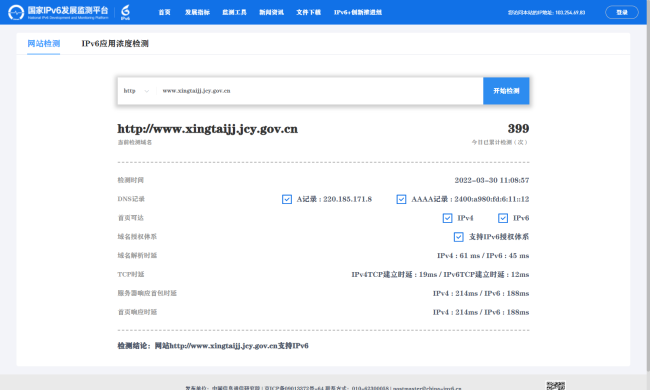Click the platform logo icon at top left

tap(16, 12)
